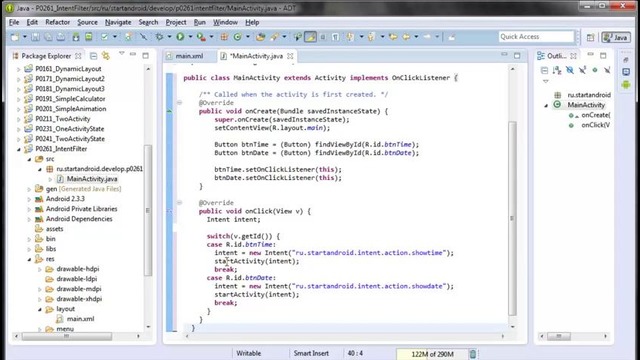The width and height of the screenshot is (640, 360).
Task: Open the Run button dropdown arrow
Action: coord(190,37)
